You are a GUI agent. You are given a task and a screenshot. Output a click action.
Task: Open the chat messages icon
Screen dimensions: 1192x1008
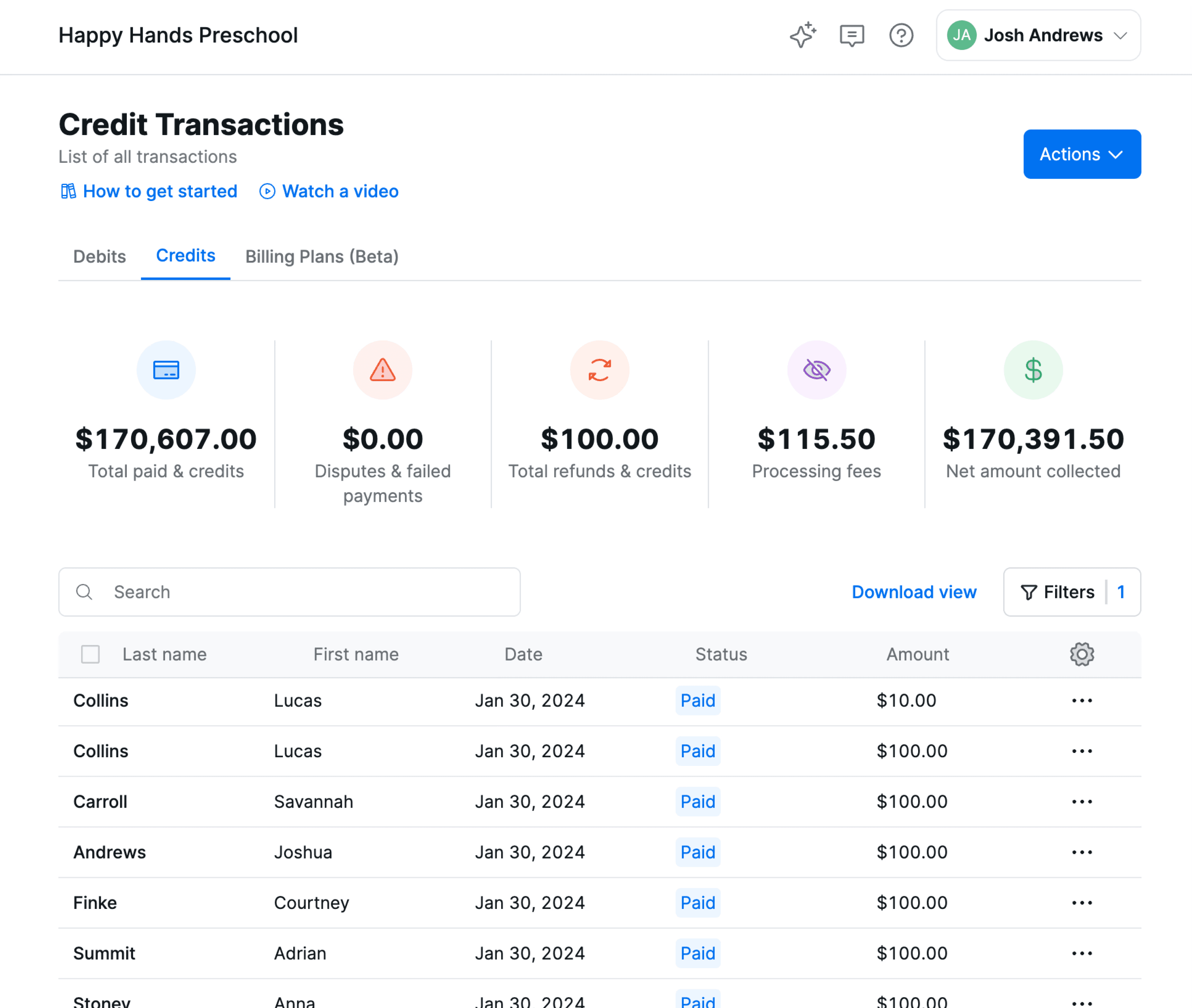click(x=851, y=35)
